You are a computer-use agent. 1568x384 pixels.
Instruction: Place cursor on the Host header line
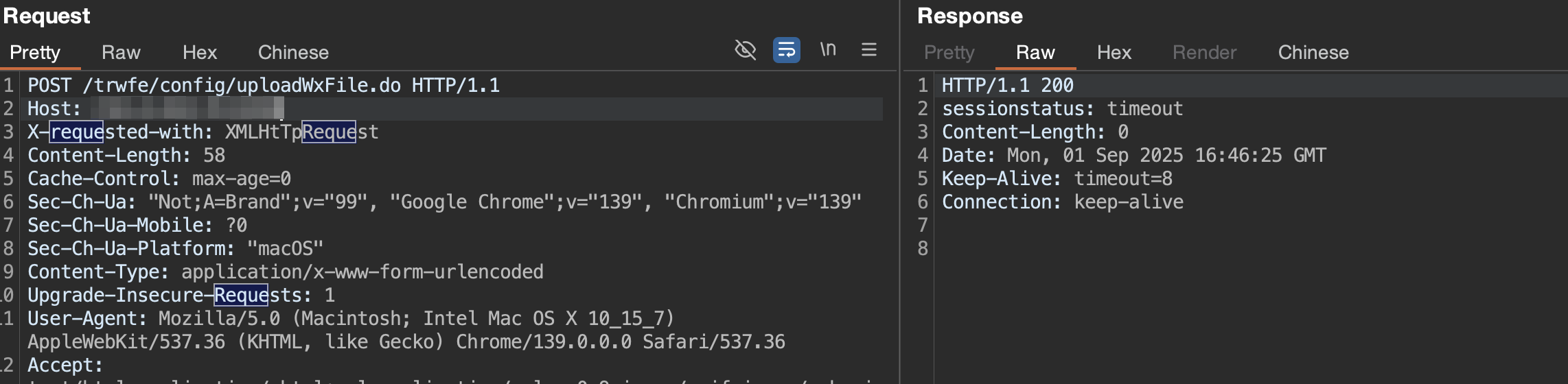click(54, 109)
